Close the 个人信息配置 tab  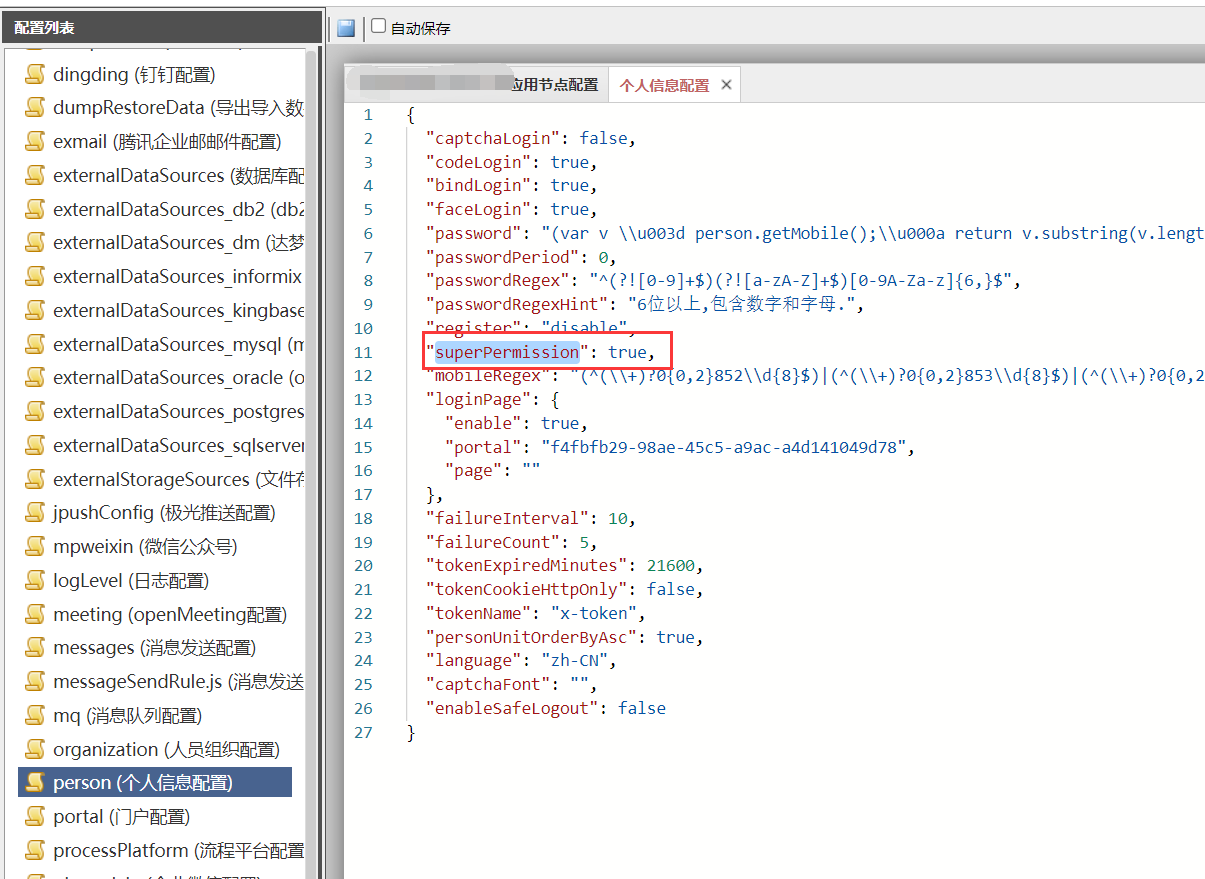[726, 85]
